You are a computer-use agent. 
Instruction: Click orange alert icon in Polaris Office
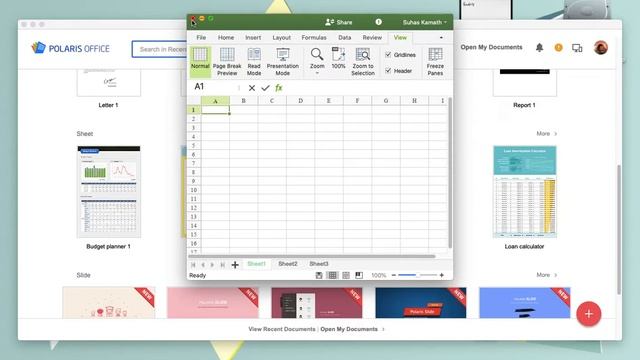[558, 48]
